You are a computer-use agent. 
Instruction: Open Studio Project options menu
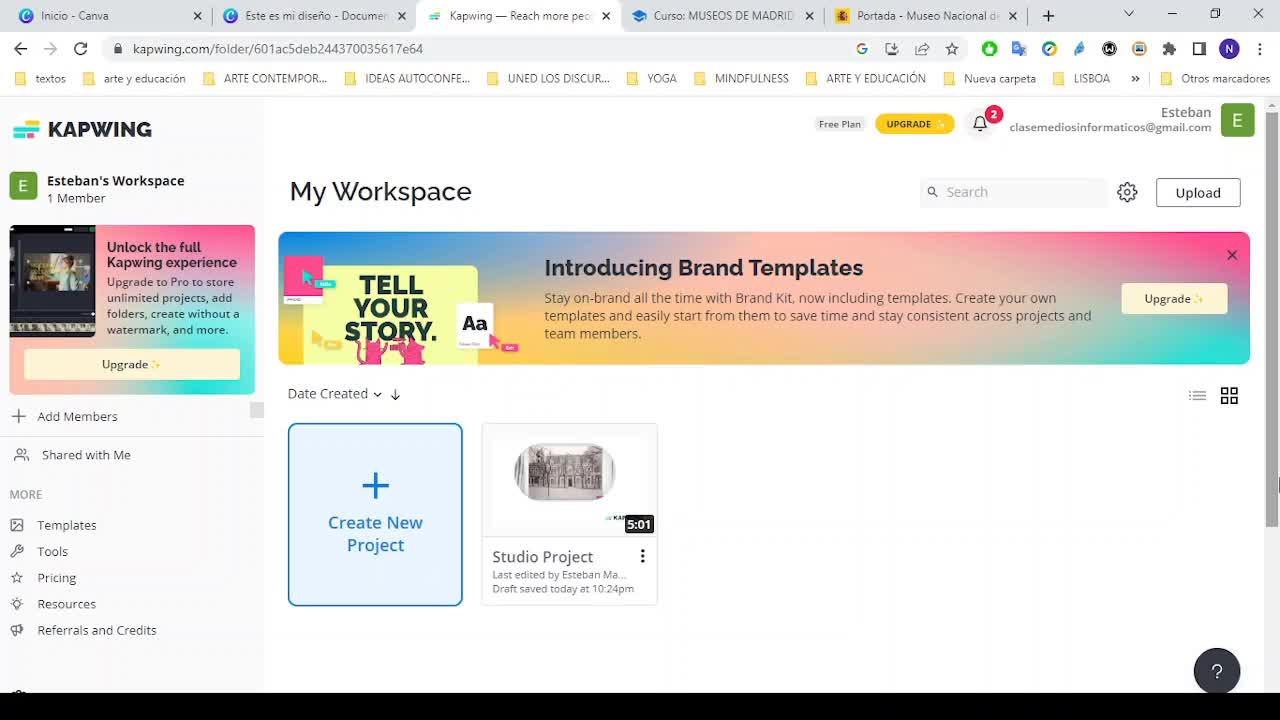coord(642,556)
